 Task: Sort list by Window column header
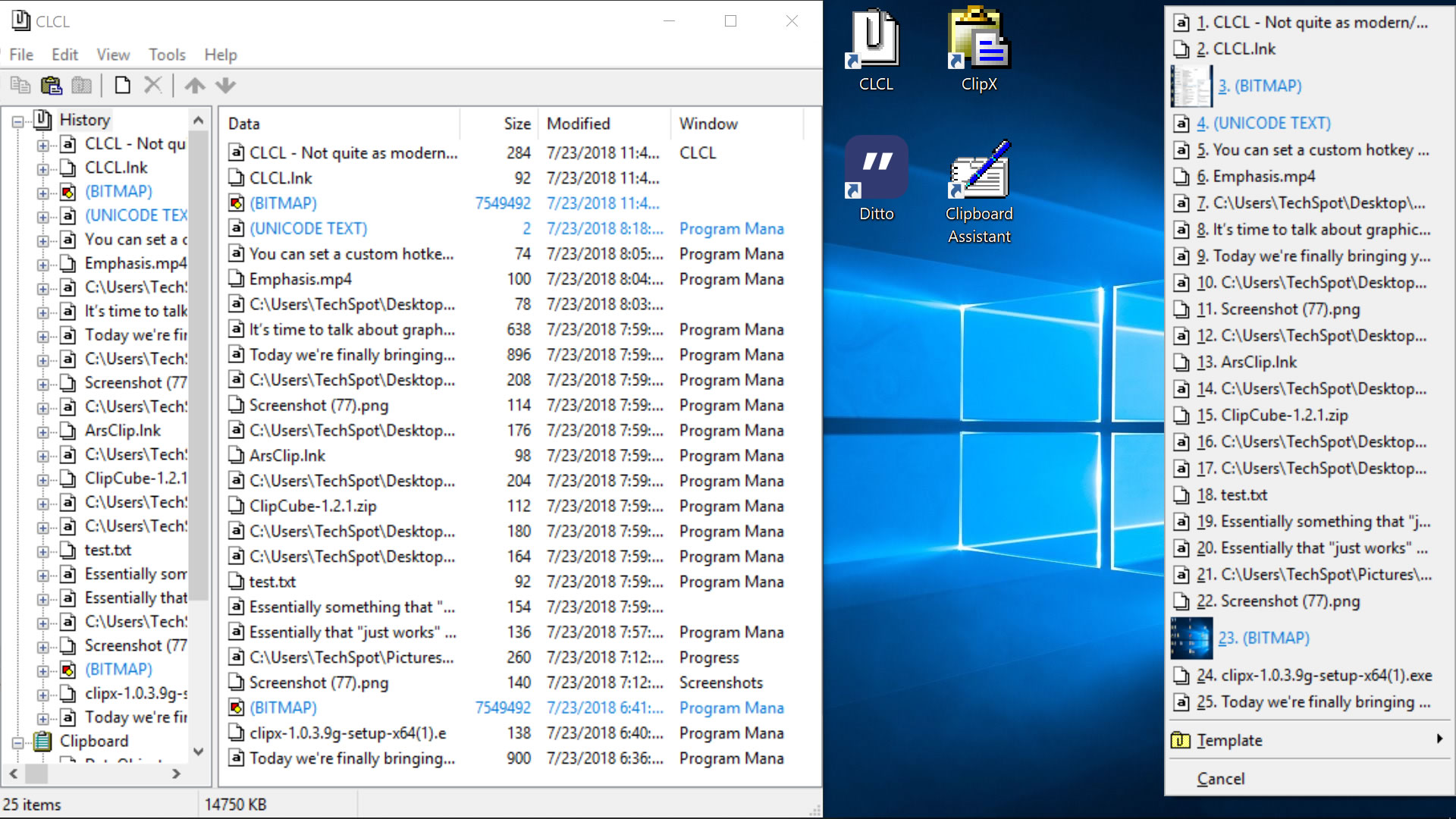[736, 124]
